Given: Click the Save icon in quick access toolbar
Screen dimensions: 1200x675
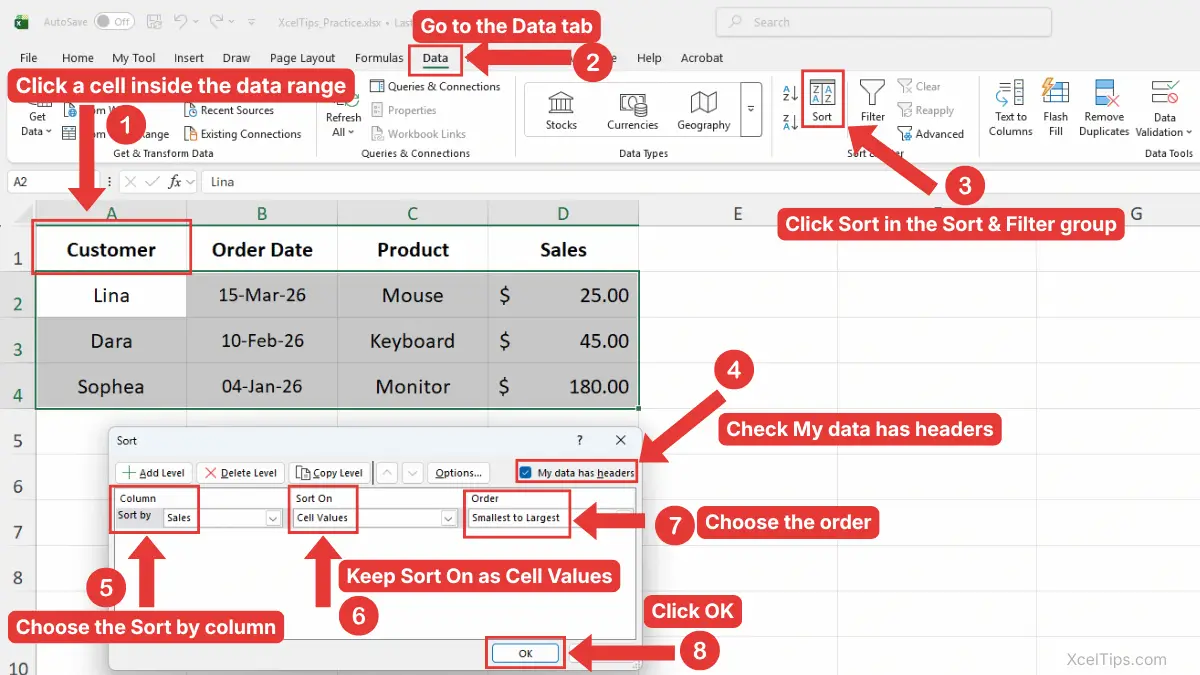Looking at the screenshot, I should point(152,21).
